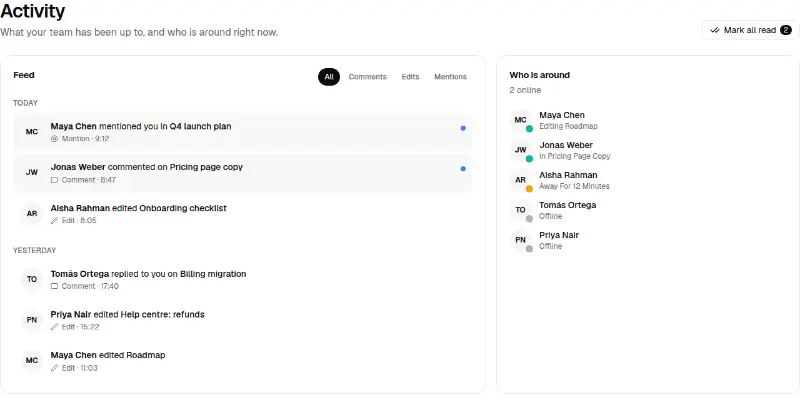Select Jonas Weber's name in Who is around
Viewport: 800px width, 400px height.
(x=566, y=145)
